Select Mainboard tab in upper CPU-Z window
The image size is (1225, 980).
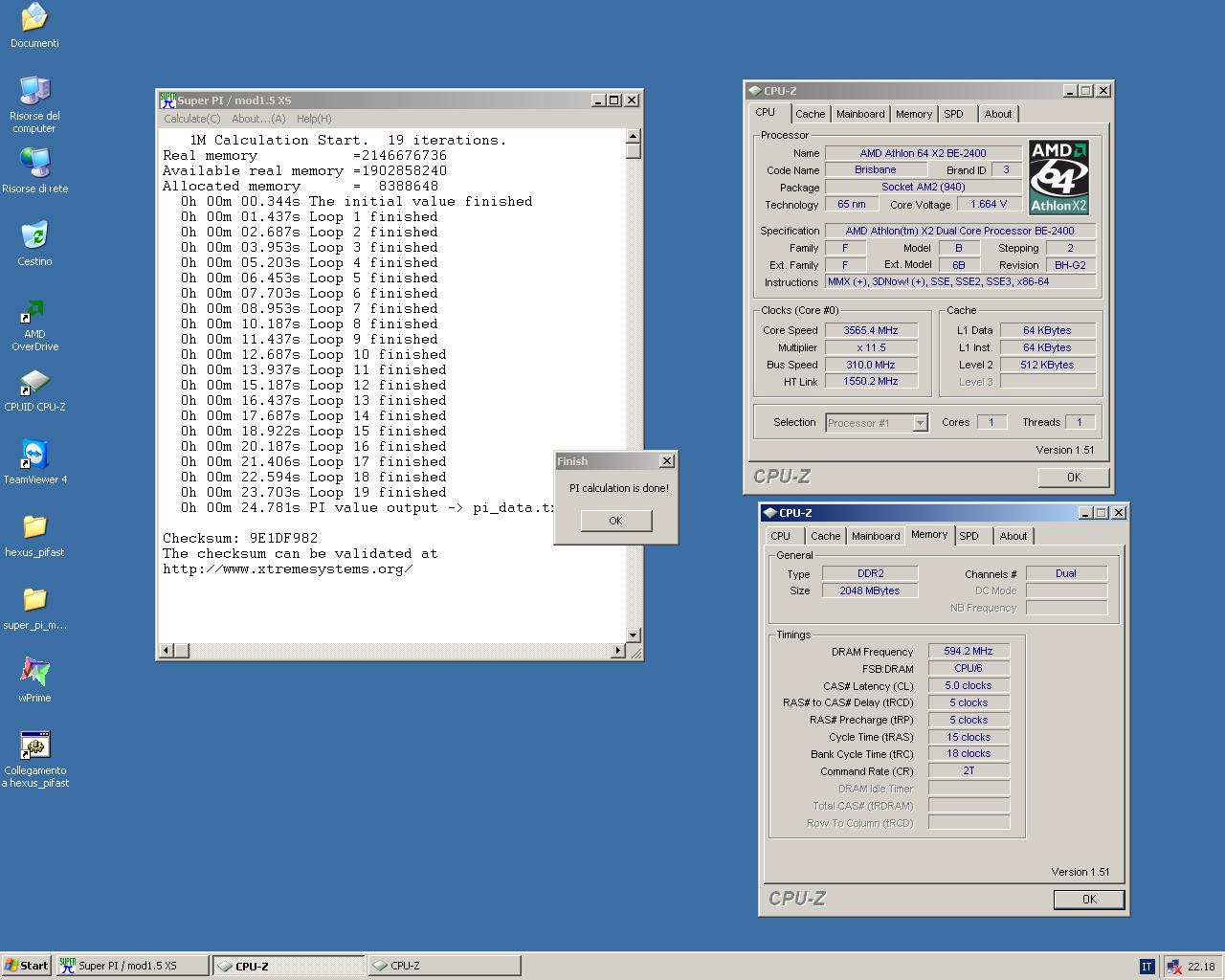click(x=860, y=114)
